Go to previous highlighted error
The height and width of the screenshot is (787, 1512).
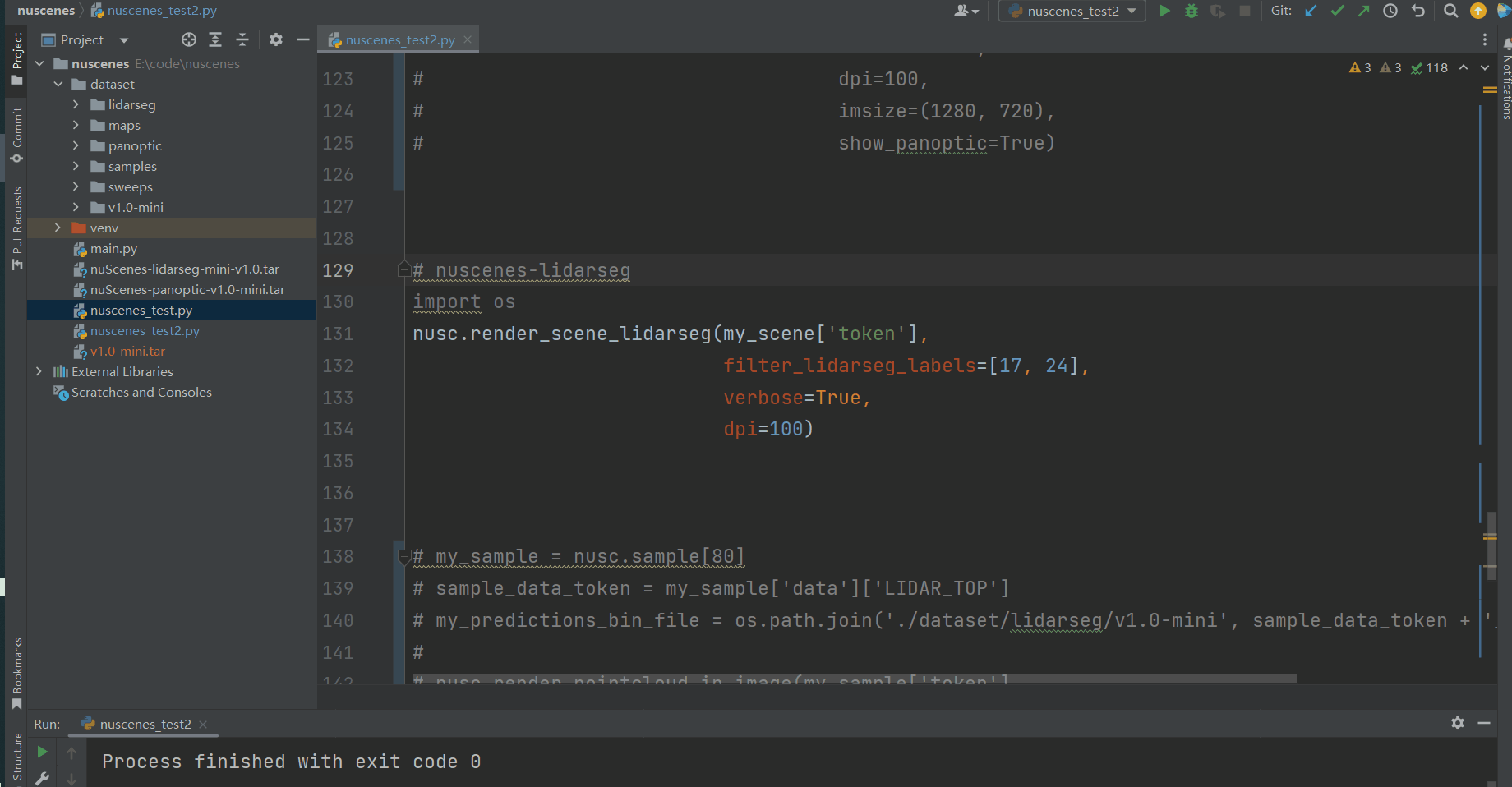1464,67
